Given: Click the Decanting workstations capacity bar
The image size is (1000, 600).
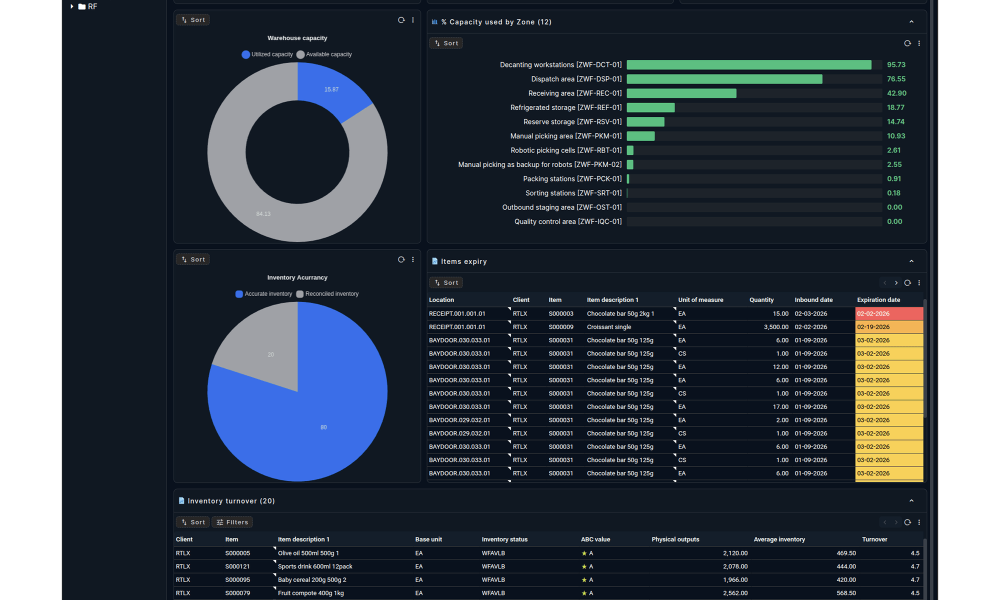Looking at the screenshot, I should 749,65.
